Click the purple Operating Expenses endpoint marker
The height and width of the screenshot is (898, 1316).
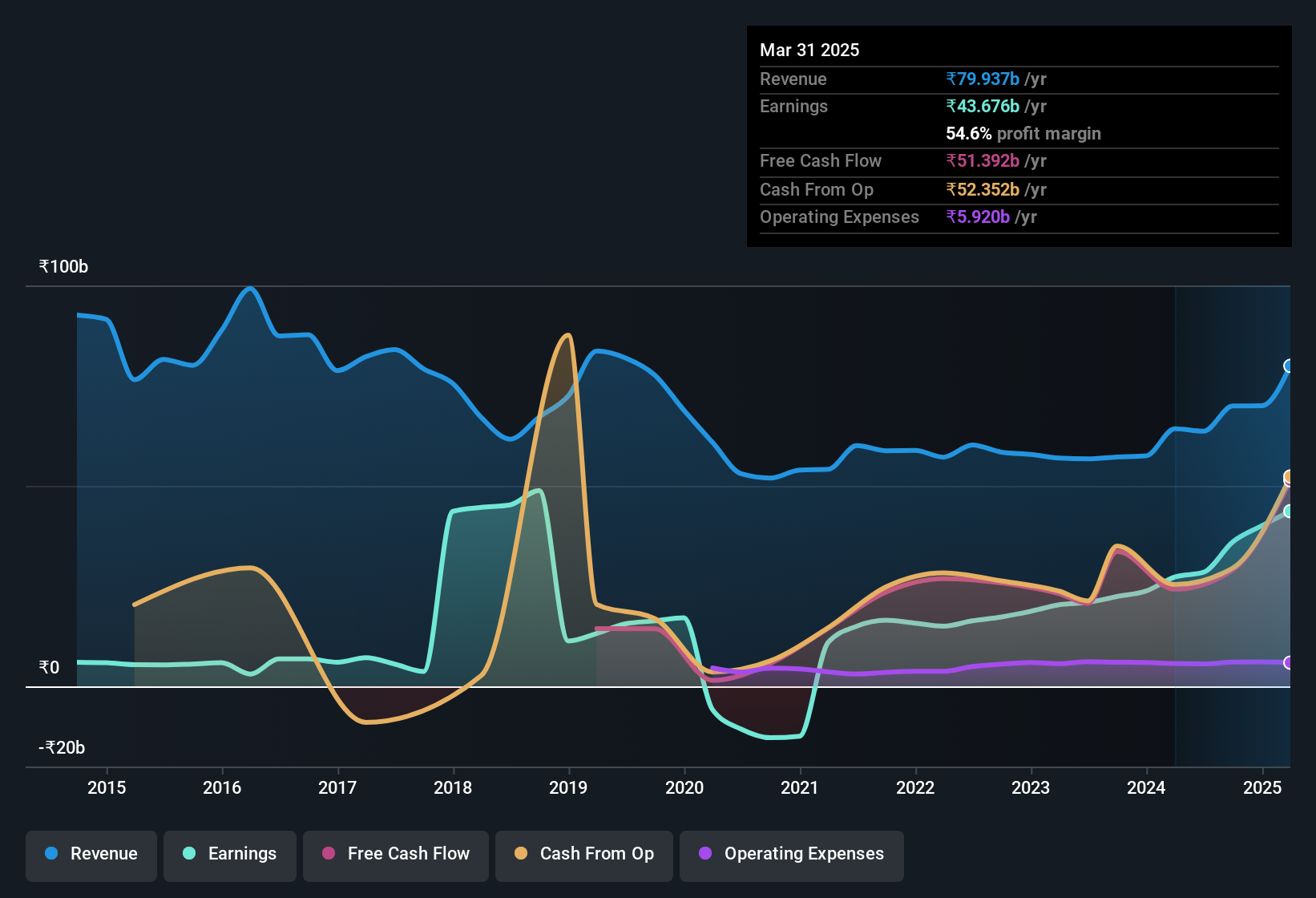[1289, 663]
